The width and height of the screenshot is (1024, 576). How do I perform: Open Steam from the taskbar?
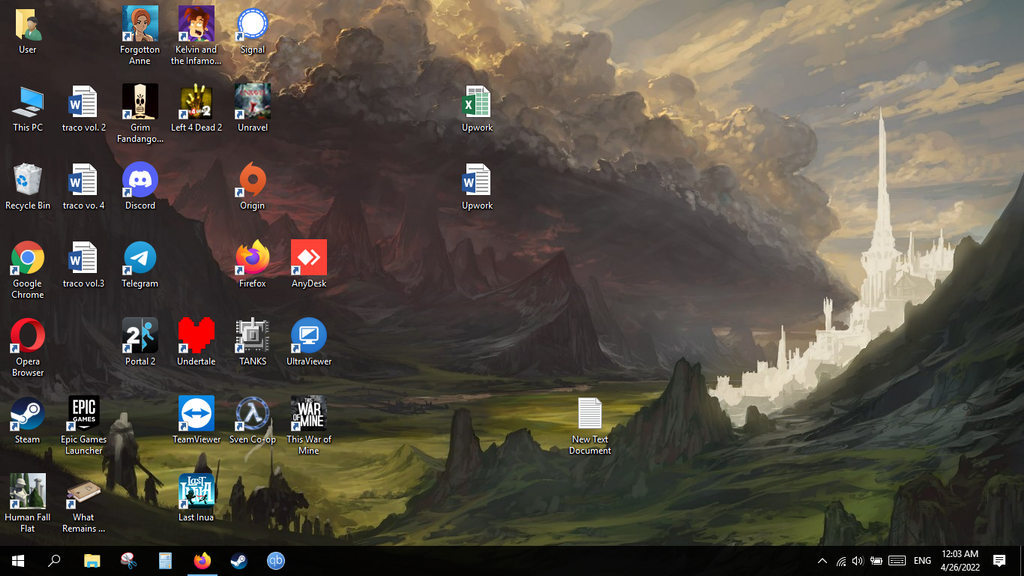(x=239, y=561)
